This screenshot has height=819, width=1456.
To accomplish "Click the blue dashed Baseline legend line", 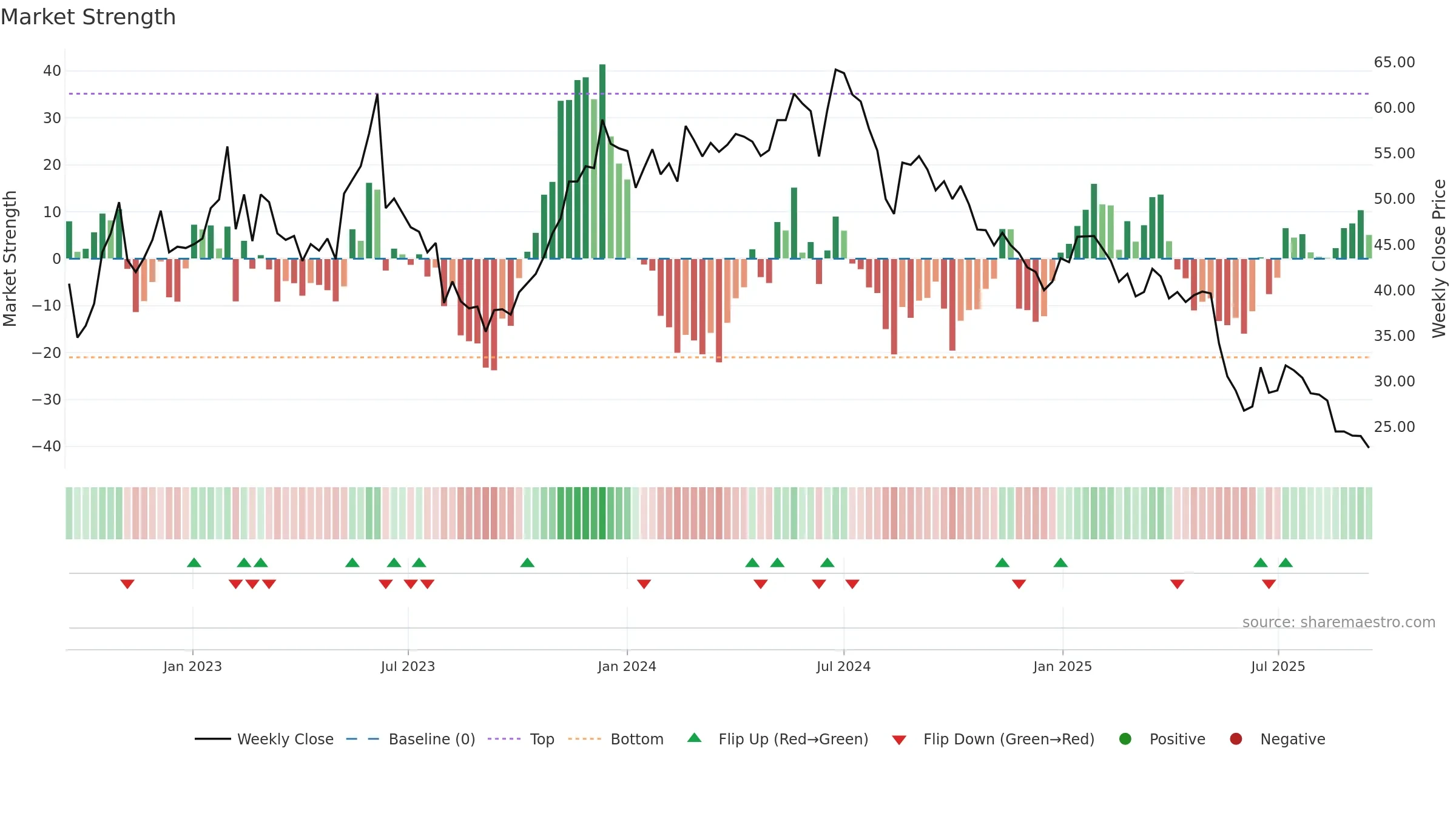I will pos(363,739).
